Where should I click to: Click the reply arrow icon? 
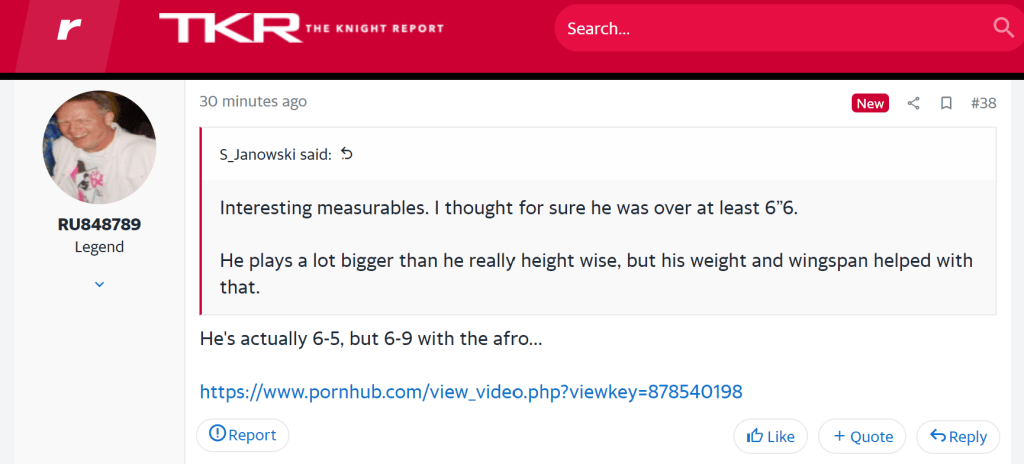(x=938, y=436)
